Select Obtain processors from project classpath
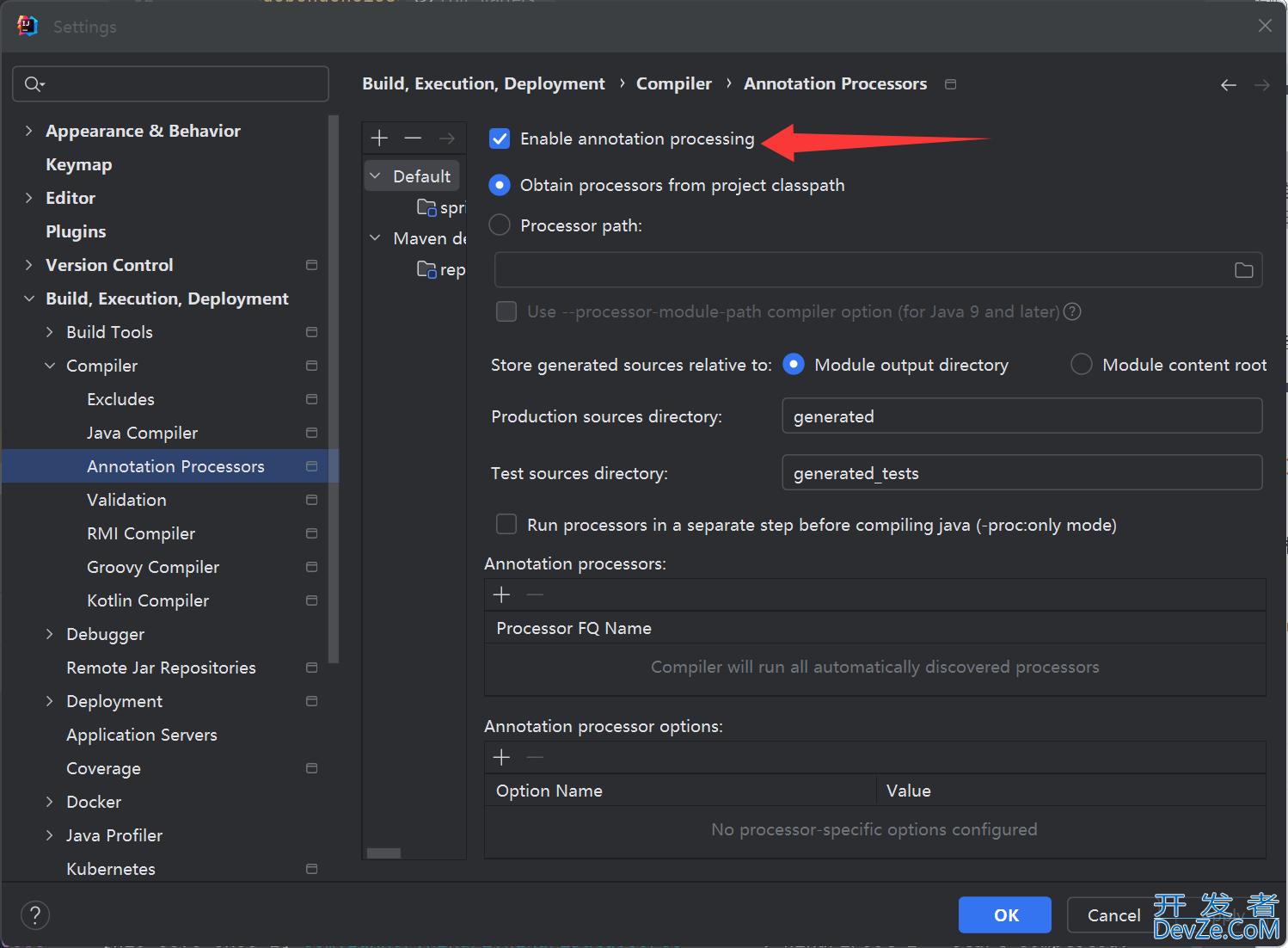The image size is (1288, 948). point(500,185)
